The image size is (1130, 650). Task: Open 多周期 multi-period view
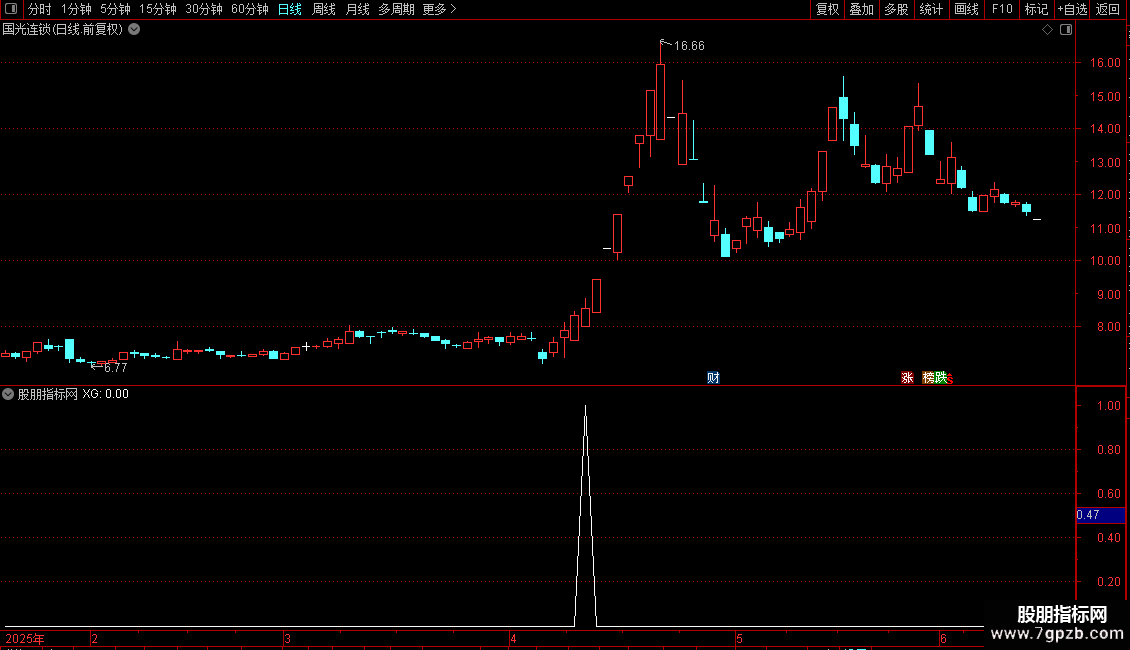(x=396, y=9)
